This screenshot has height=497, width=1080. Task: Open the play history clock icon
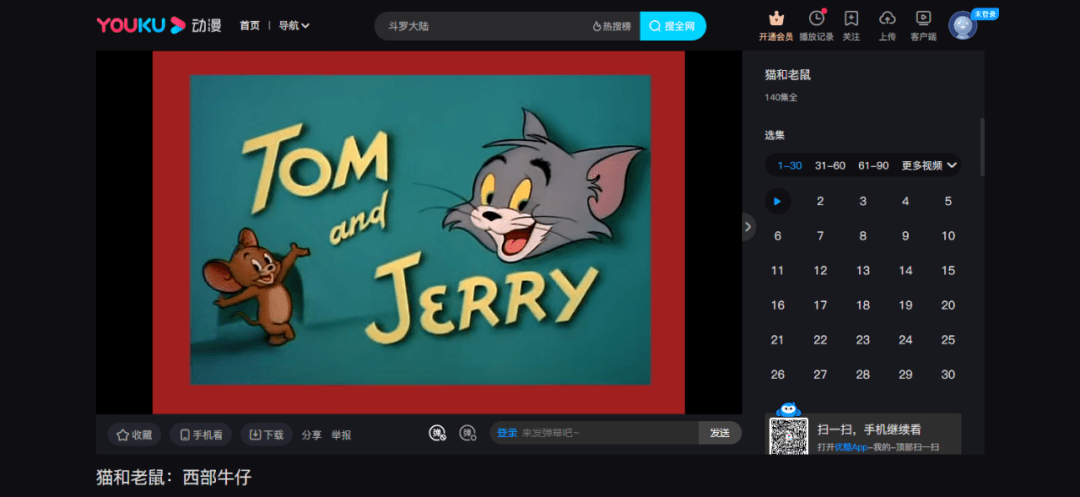coord(816,19)
